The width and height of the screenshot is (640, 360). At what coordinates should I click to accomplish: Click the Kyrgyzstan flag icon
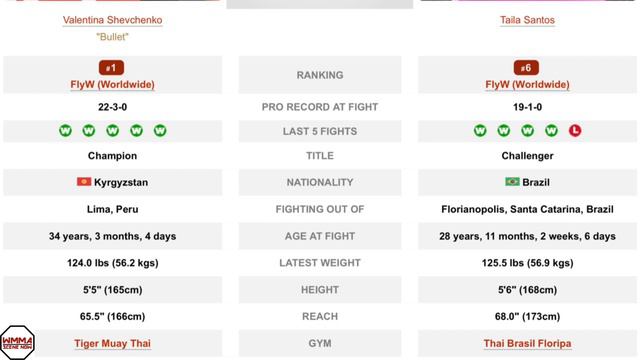click(84, 182)
